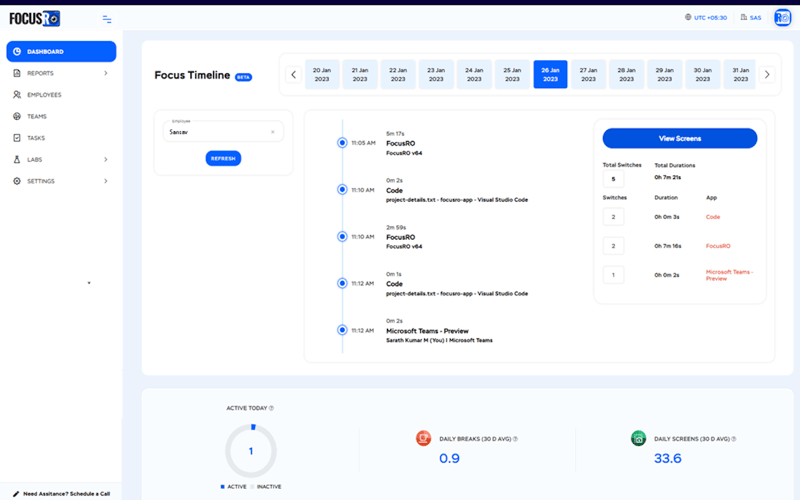
Task: Click the Daily Breaks help icon
Action: coord(515,439)
